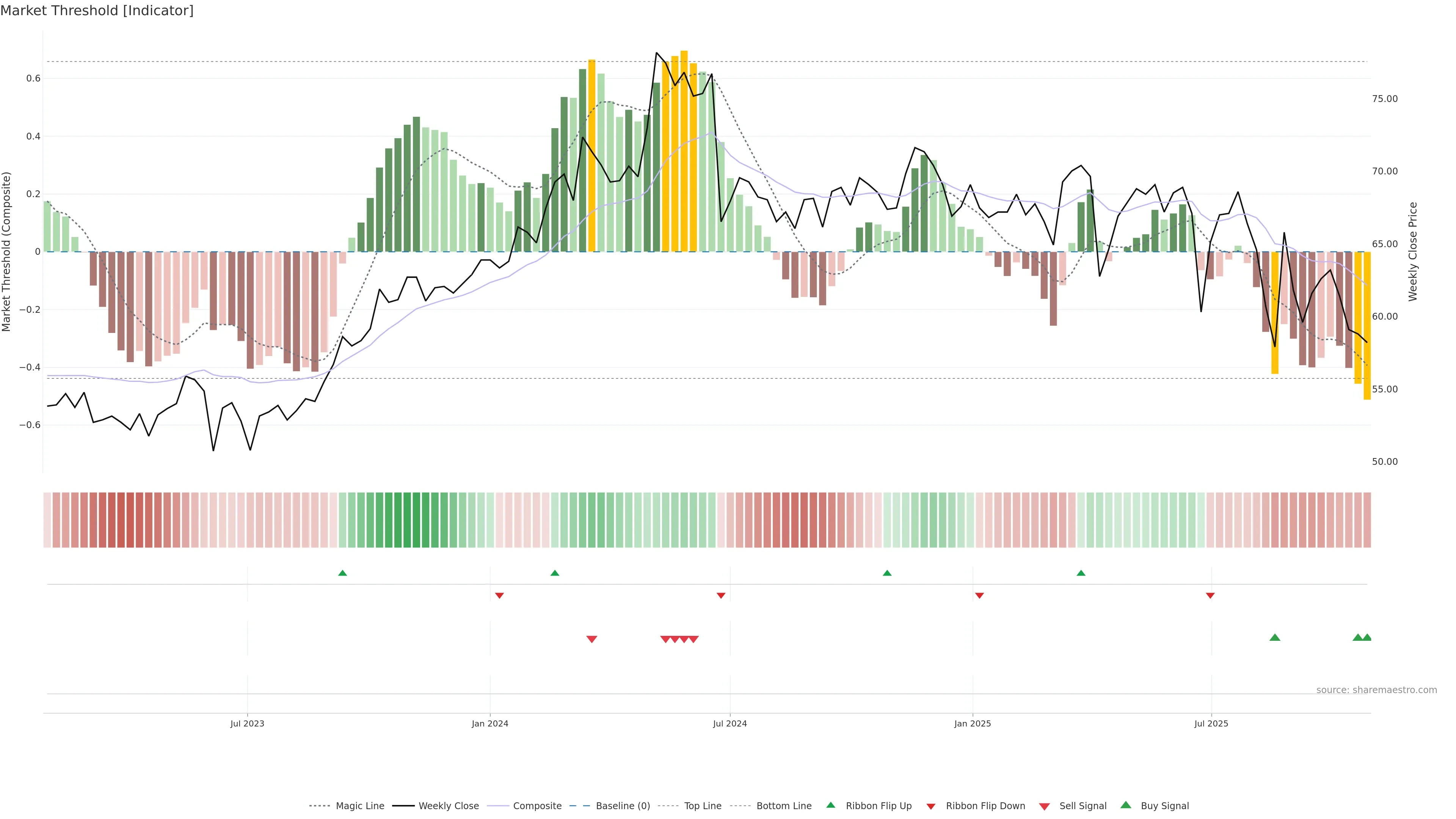Screen dimensions: 1456x819
Task: Click the darkest green ribbon segment
Action: [x=407, y=520]
